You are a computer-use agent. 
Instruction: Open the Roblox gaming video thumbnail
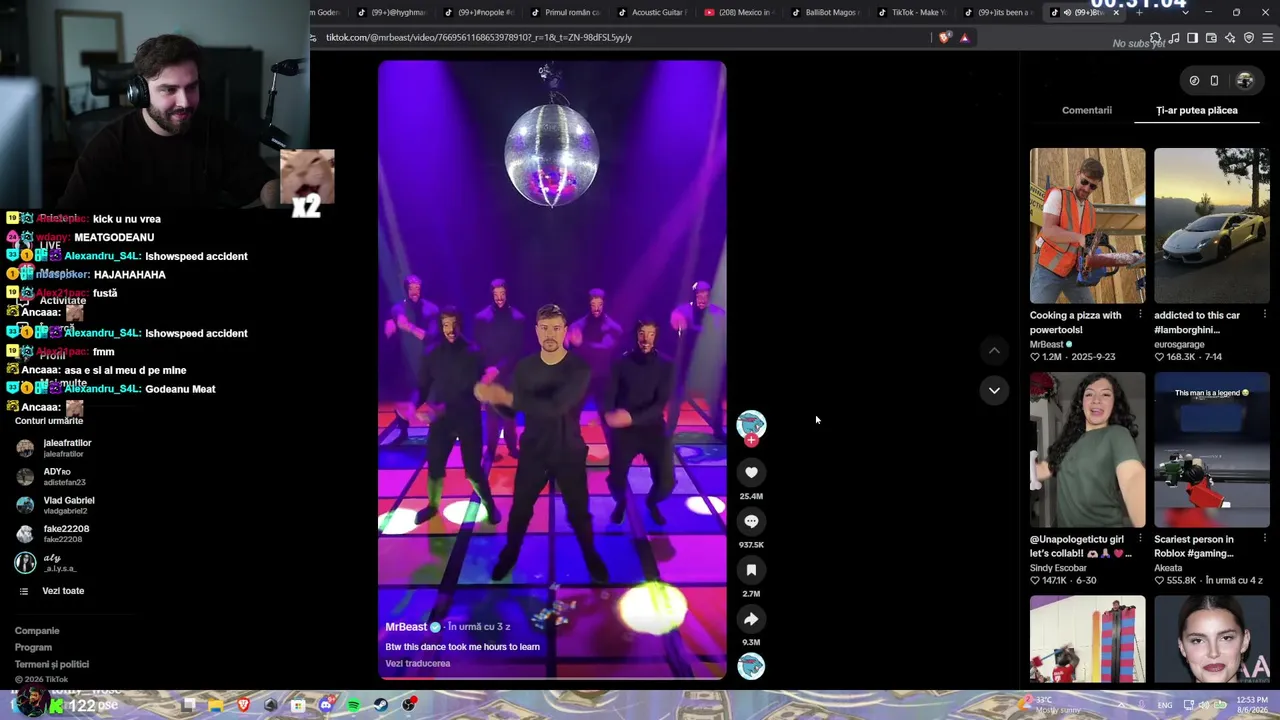(1212, 450)
